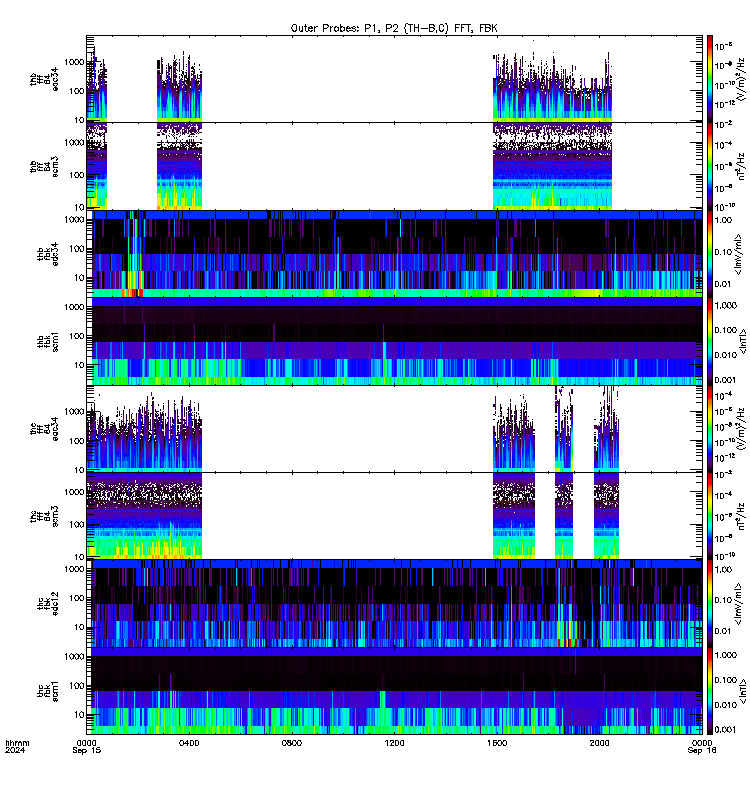Click the color bar beside thc fbk edc12 panel
The image size is (750, 800).
coord(709,604)
